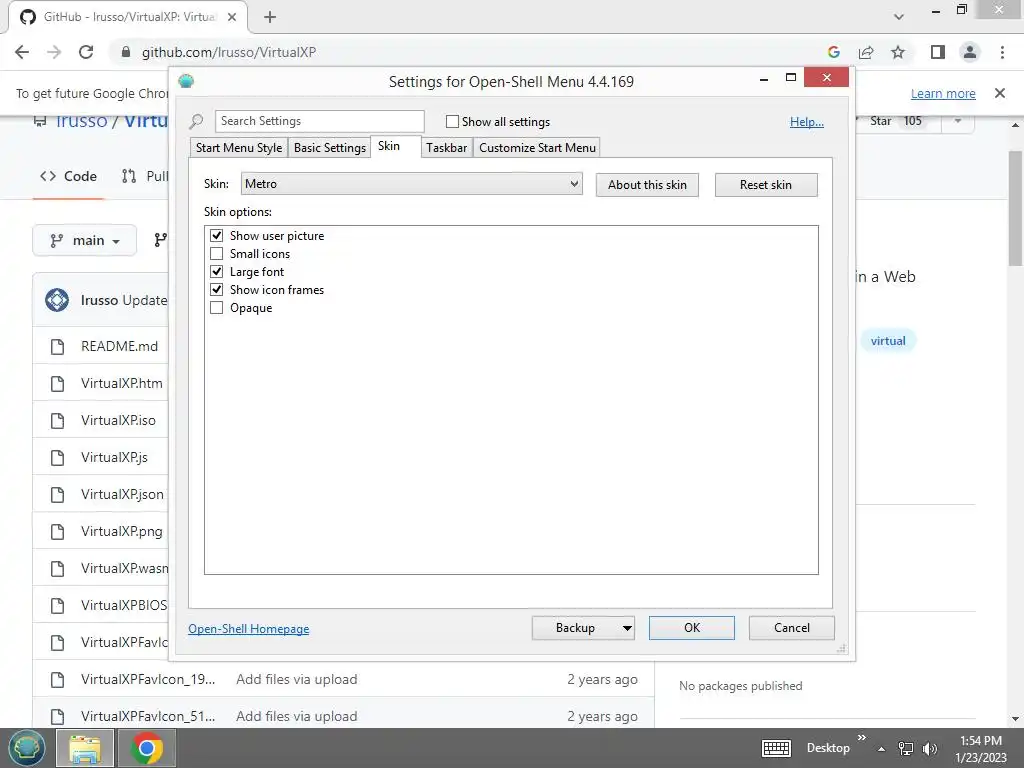Star the repository button on GitHub
1024x768 pixels.
click(x=896, y=121)
